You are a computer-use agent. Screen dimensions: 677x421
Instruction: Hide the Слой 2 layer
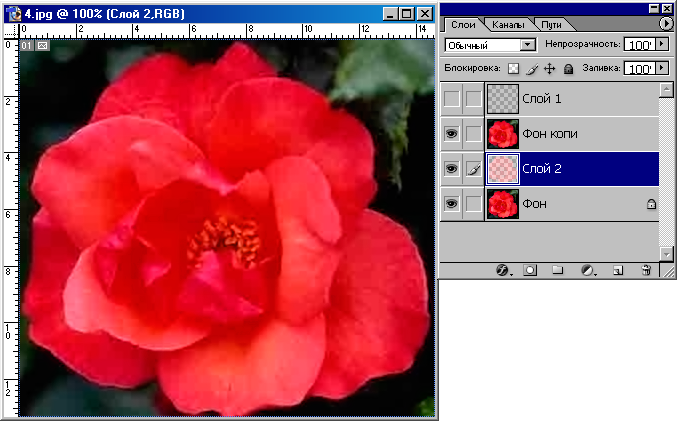(452, 169)
